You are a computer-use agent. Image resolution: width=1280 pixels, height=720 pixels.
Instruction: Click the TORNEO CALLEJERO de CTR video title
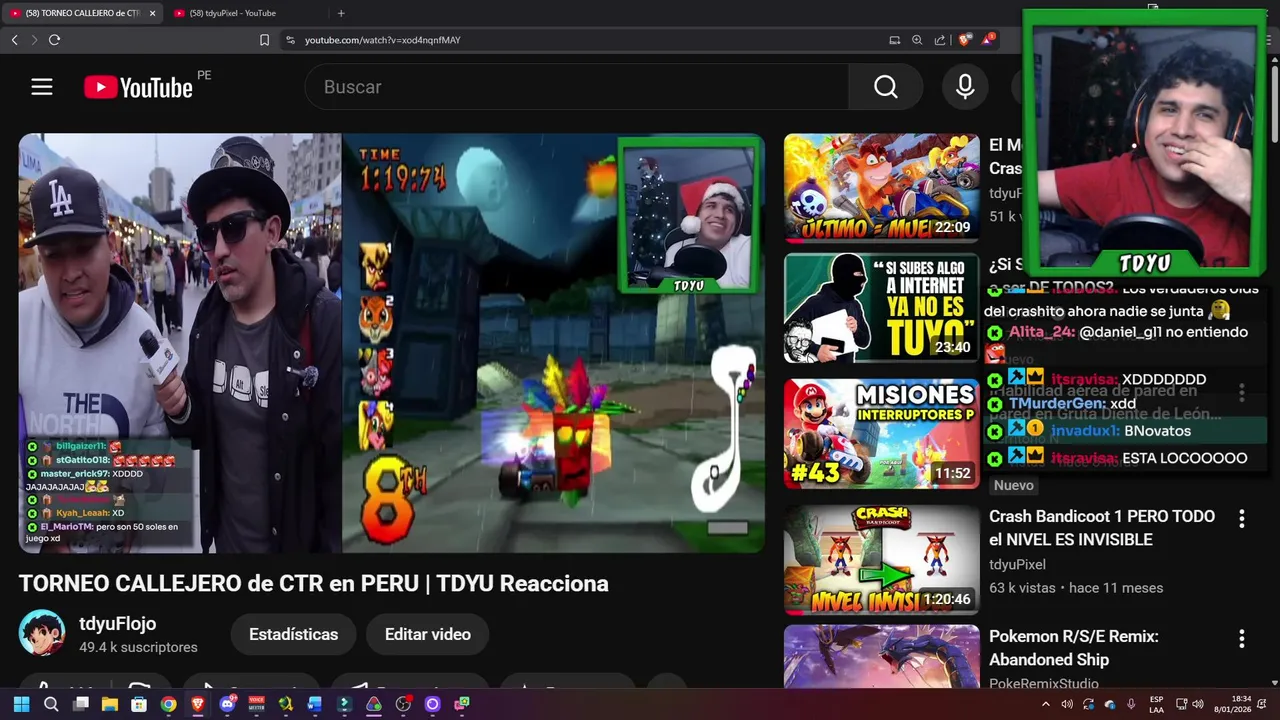click(x=313, y=584)
